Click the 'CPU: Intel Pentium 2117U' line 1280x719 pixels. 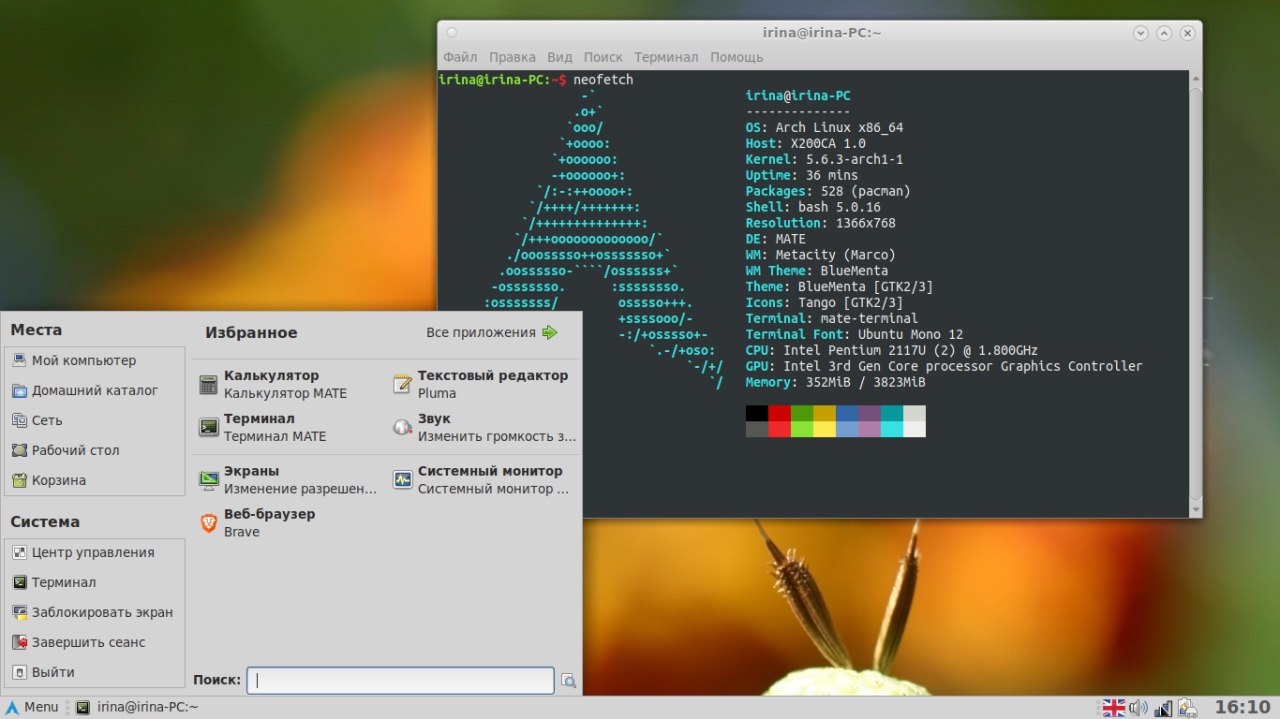pos(891,350)
